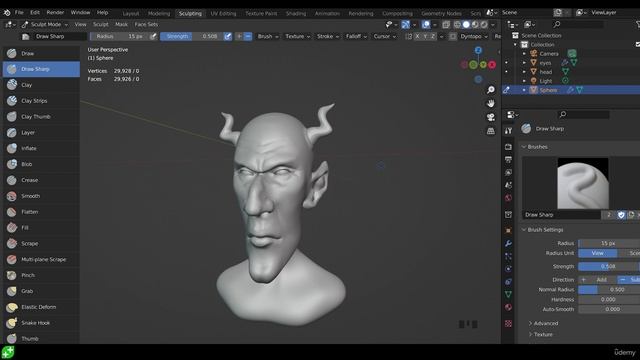Select the Multi-plane Scrape brush
Image resolution: width=640 pixels, height=360 pixels.
(41, 260)
